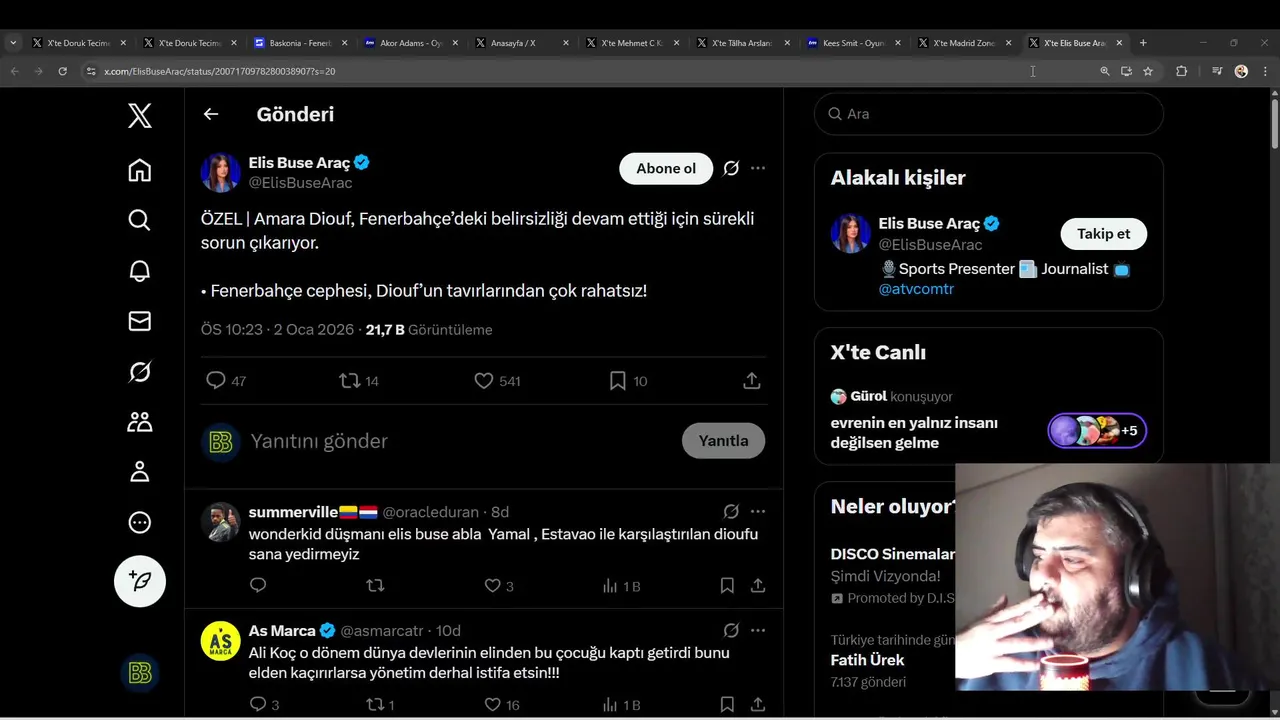Open account avatar at sidebar bottom

coord(140,673)
